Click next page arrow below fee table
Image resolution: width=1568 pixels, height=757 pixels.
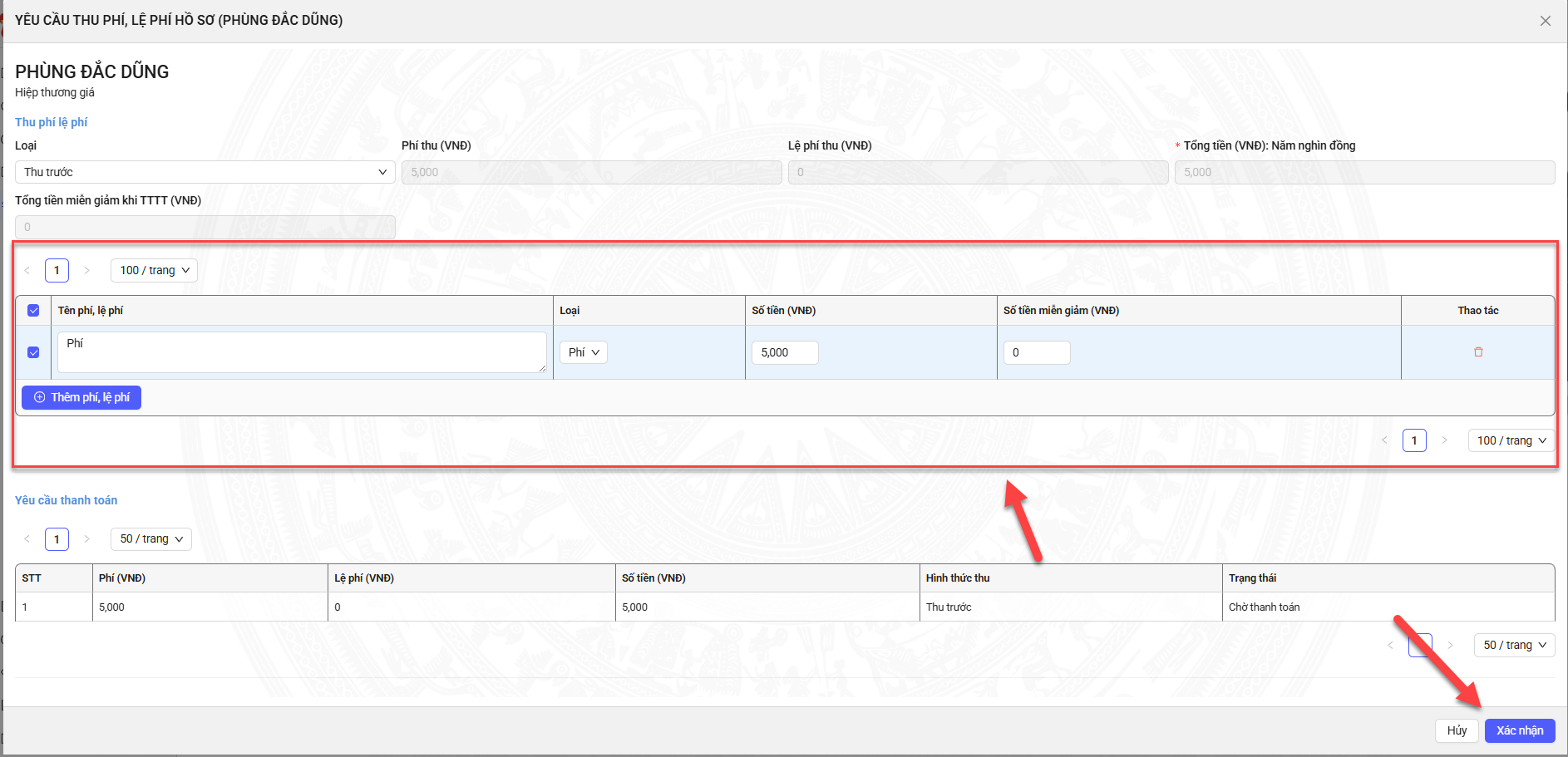1444,440
